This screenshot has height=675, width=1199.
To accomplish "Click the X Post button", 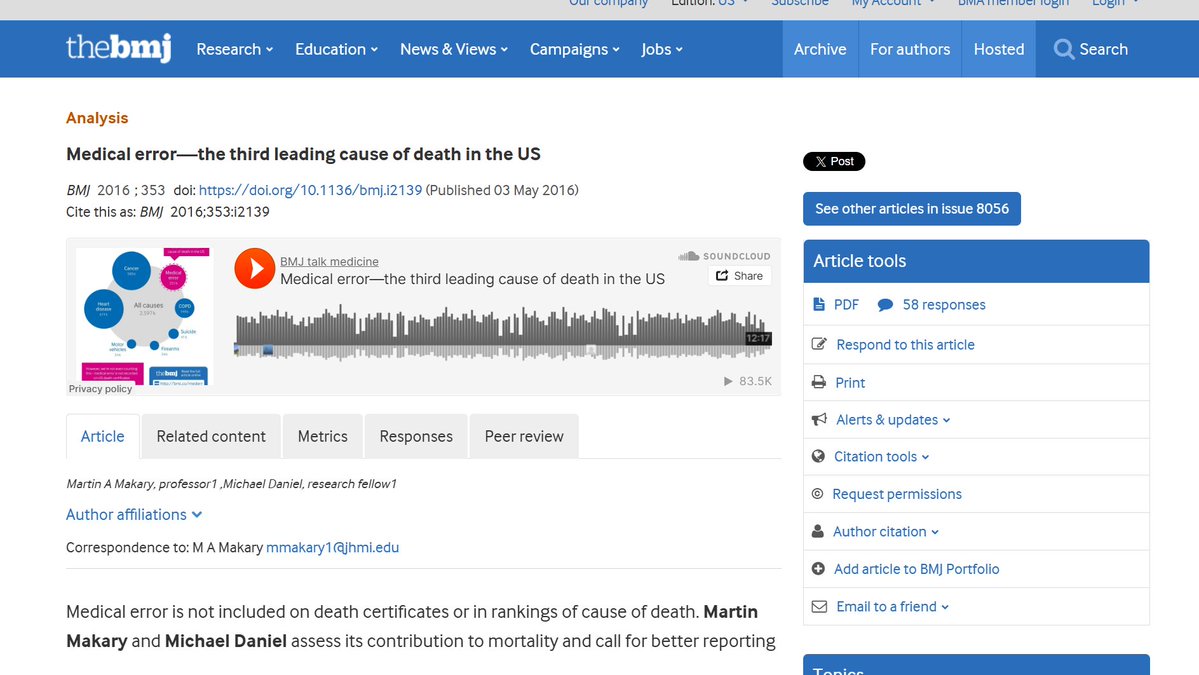I will (x=834, y=161).
